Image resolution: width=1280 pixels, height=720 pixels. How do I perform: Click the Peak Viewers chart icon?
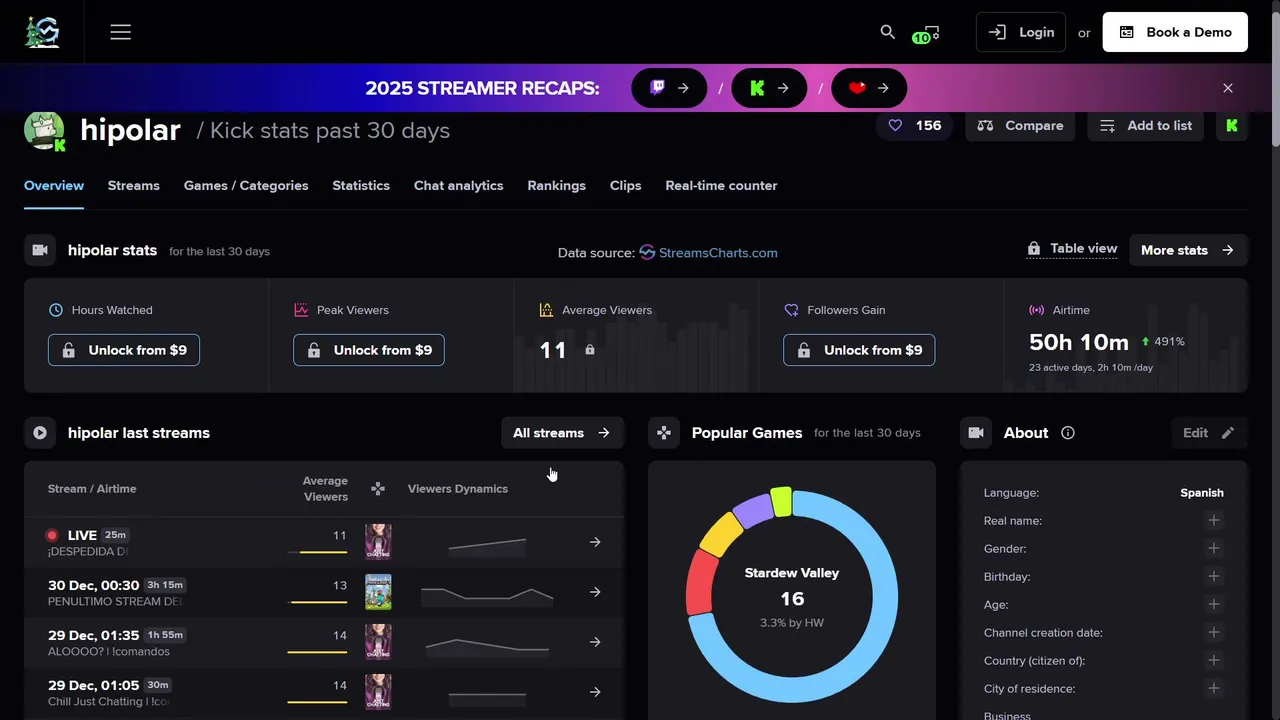(x=301, y=310)
